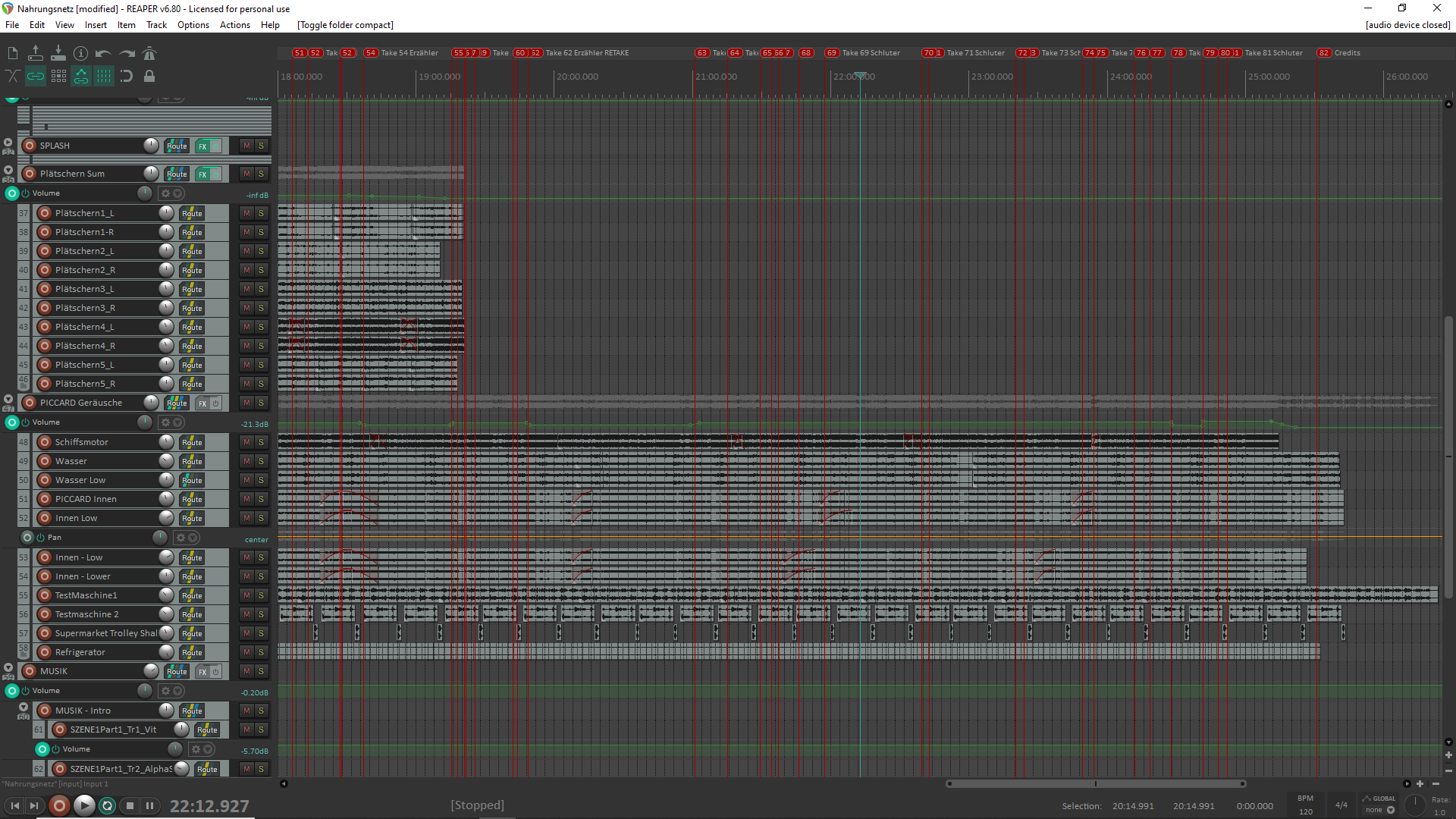Mute the Schiffsmotor track

click(246, 442)
